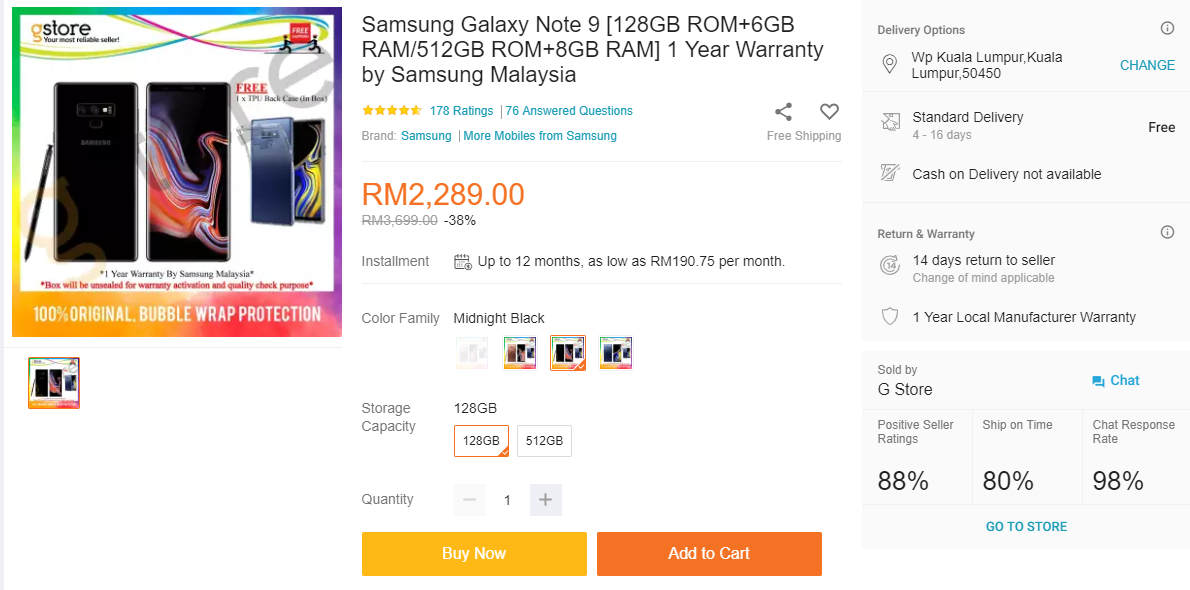Increase quantity with plus button
1190x590 pixels.
[545, 500]
